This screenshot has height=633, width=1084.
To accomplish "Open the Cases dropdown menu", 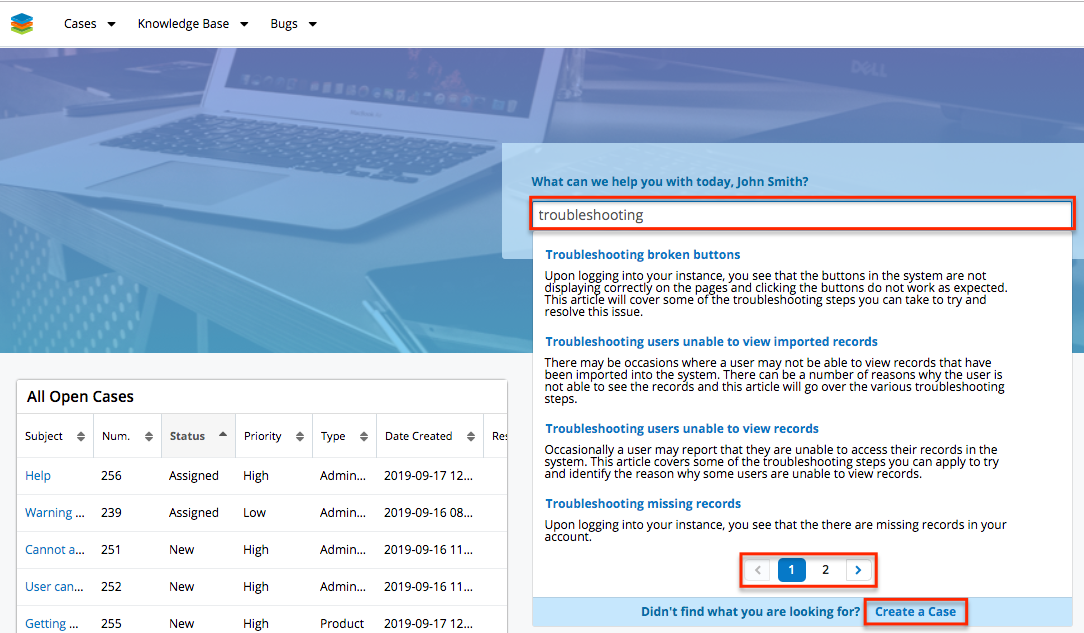I will (89, 24).
